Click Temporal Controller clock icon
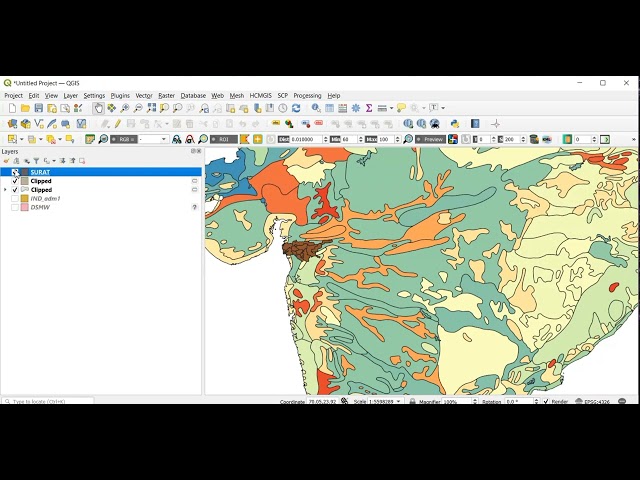 pos(282,108)
